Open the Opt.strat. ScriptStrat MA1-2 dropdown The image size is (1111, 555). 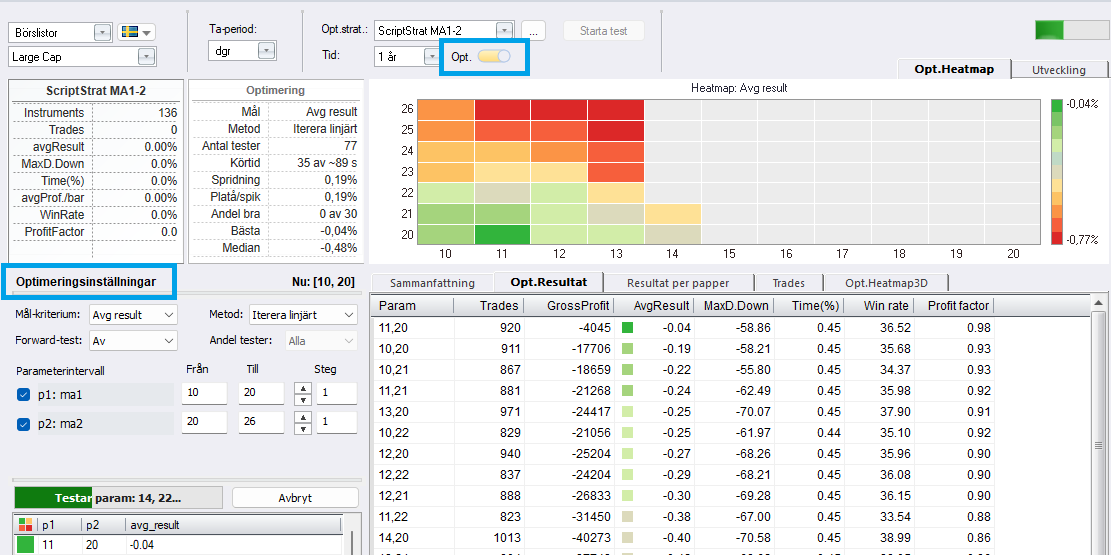(x=504, y=30)
